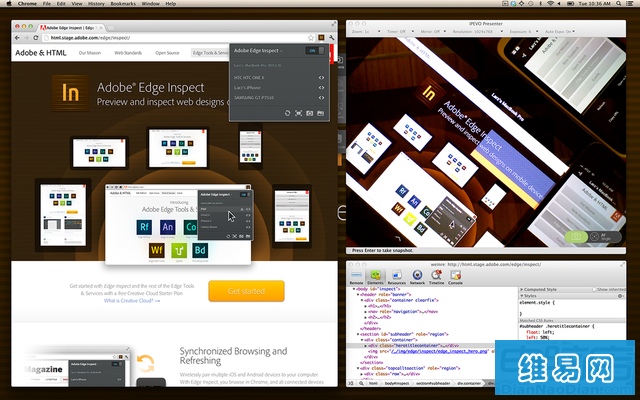Click the orange Get started button
The image size is (640, 400).
pos(246,291)
